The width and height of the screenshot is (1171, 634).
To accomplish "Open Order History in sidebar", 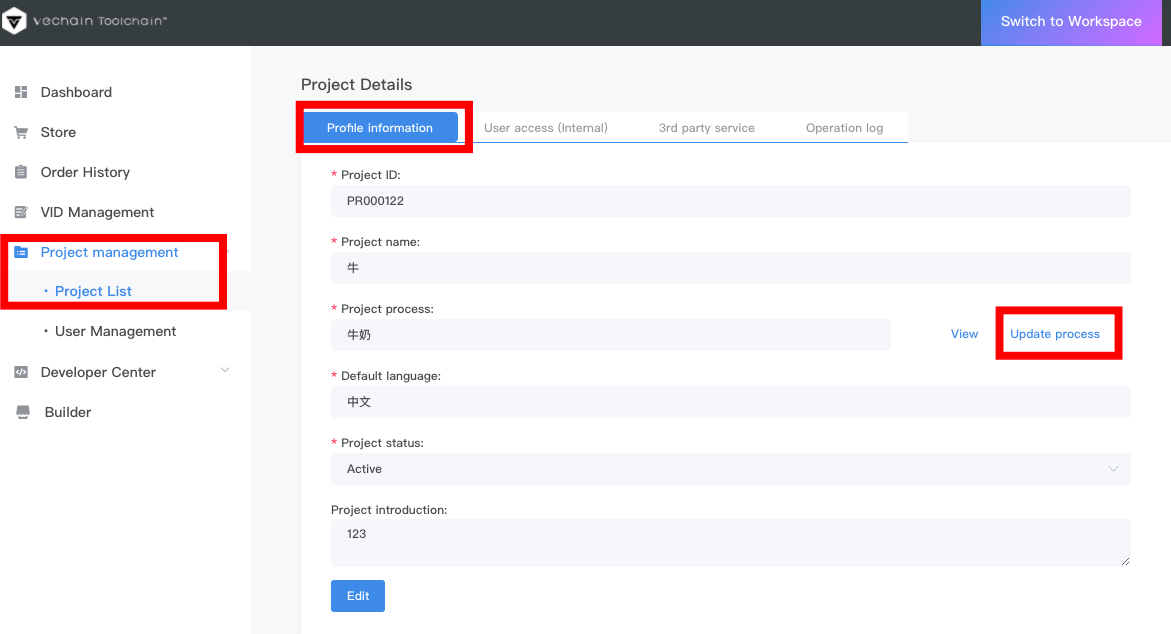I will (x=85, y=173).
